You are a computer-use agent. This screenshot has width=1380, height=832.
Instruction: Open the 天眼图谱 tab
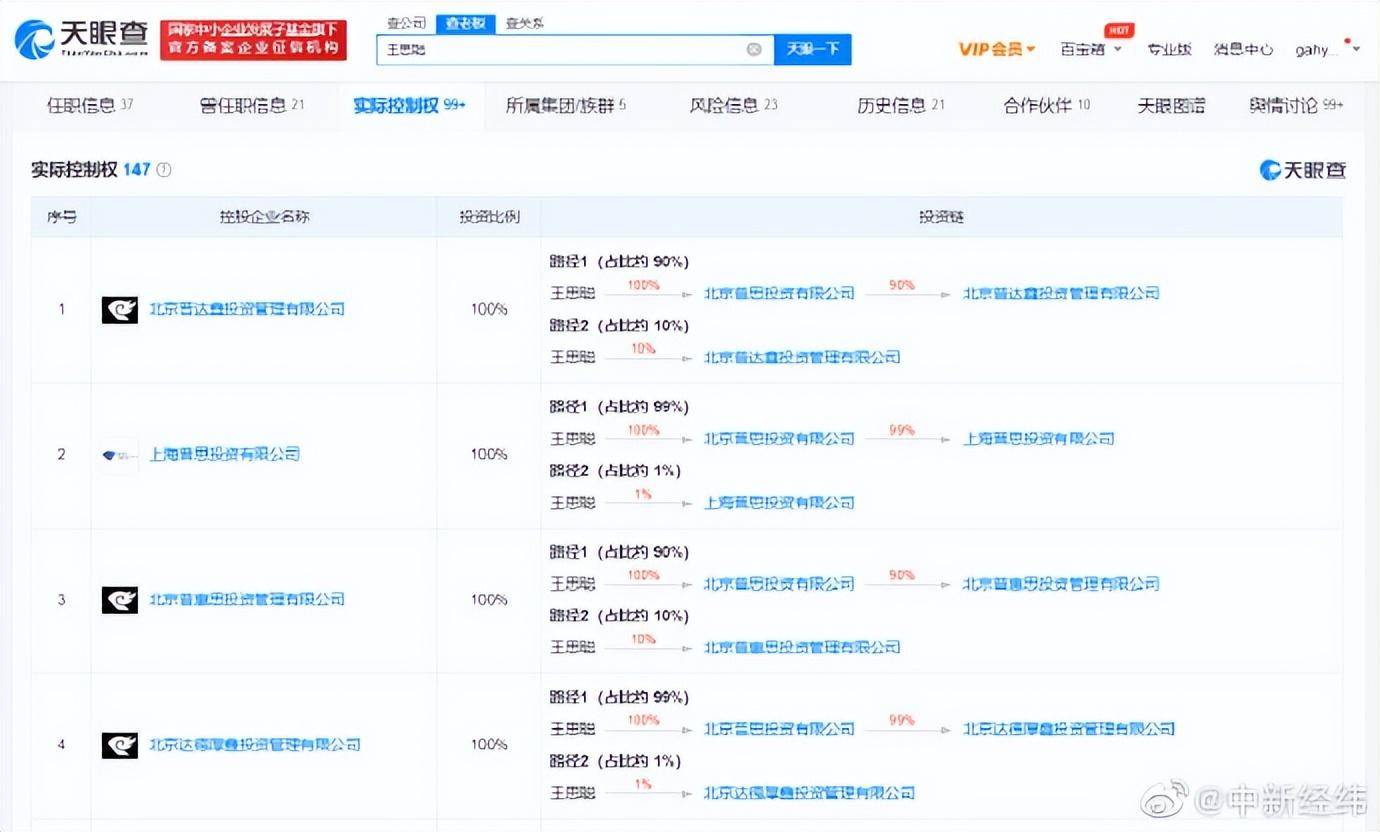tap(1171, 105)
